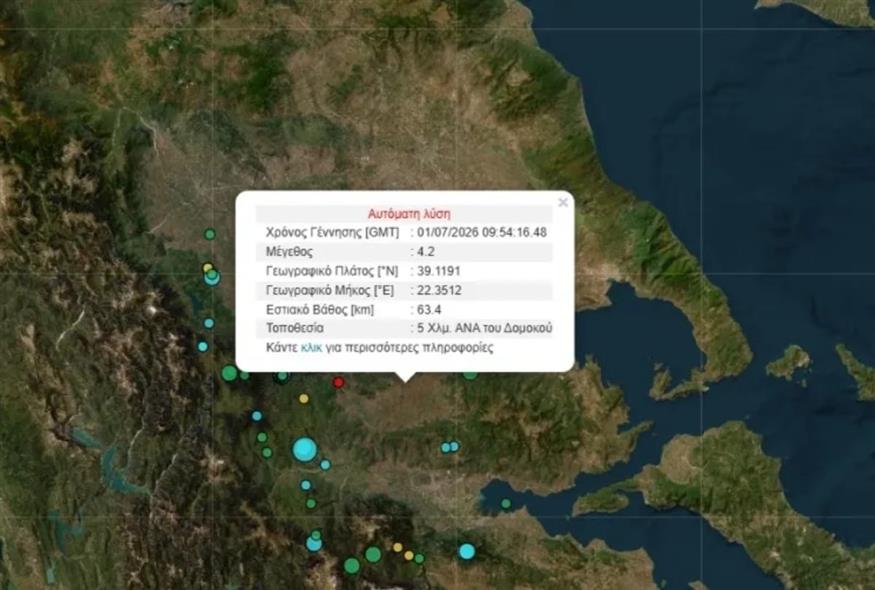The width and height of the screenshot is (875, 590).
Task: Click the 'Μέγεθος' label
Action: (289, 252)
